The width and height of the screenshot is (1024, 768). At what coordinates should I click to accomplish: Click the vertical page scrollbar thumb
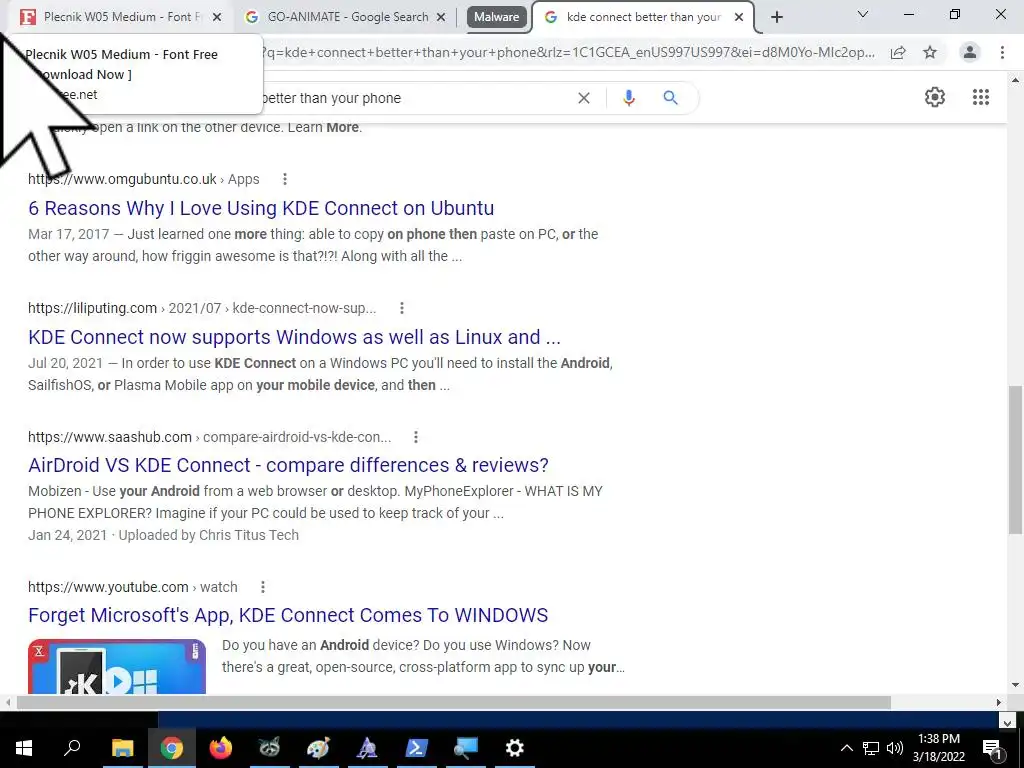click(x=1015, y=459)
